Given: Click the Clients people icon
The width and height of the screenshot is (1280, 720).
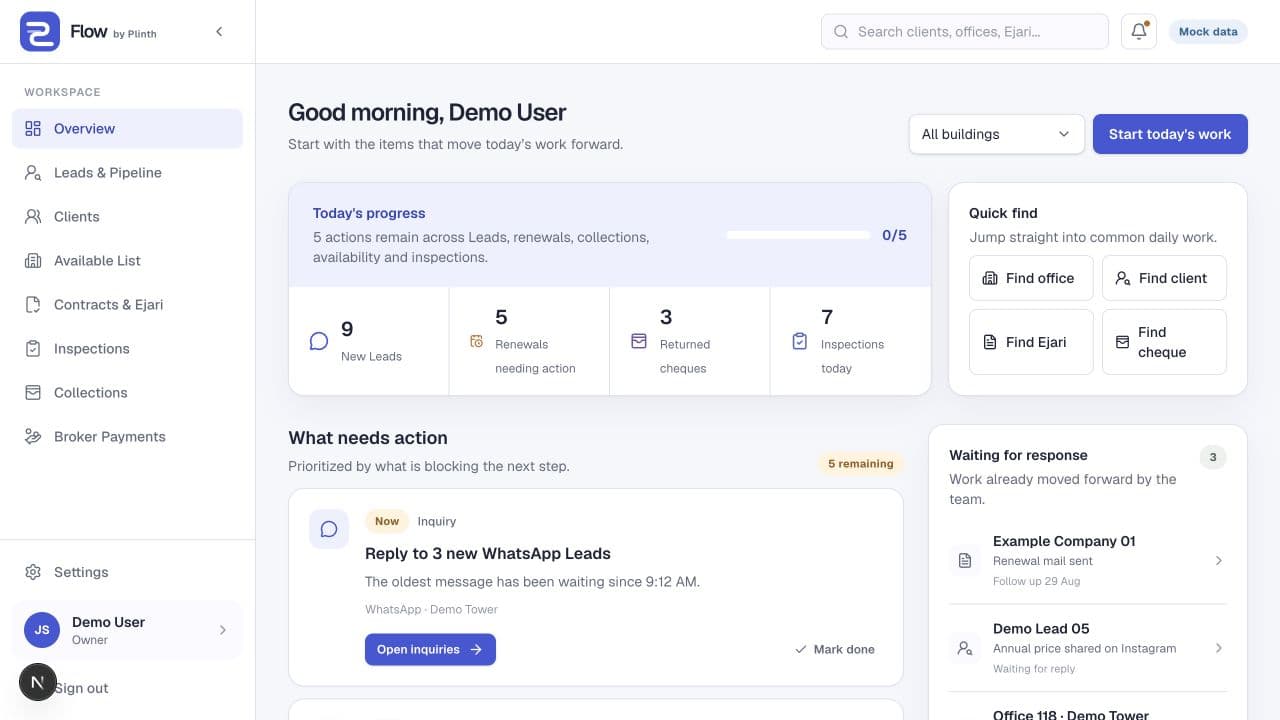Looking at the screenshot, I should coord(33,216).
